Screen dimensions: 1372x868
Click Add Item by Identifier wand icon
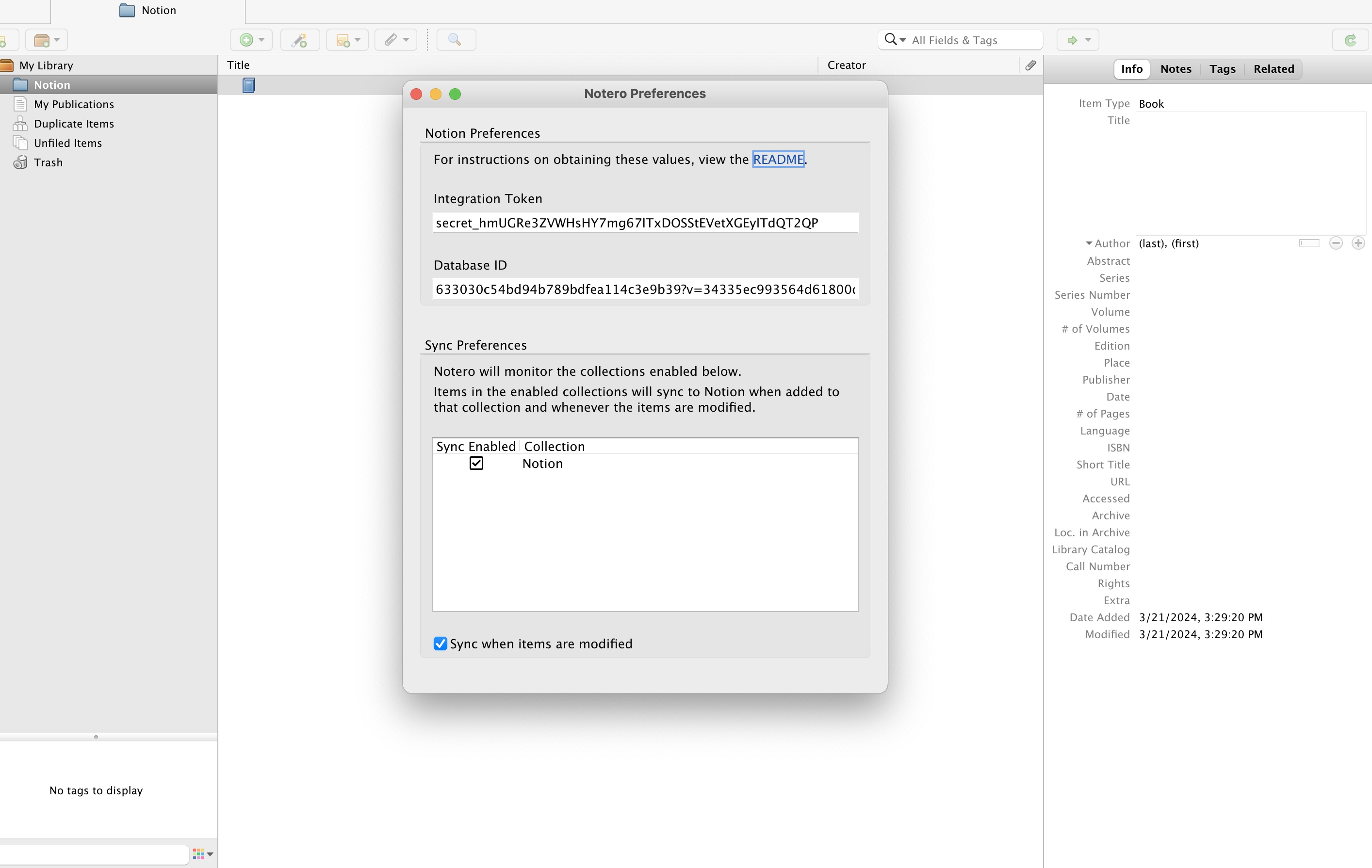tap(299, 40)
